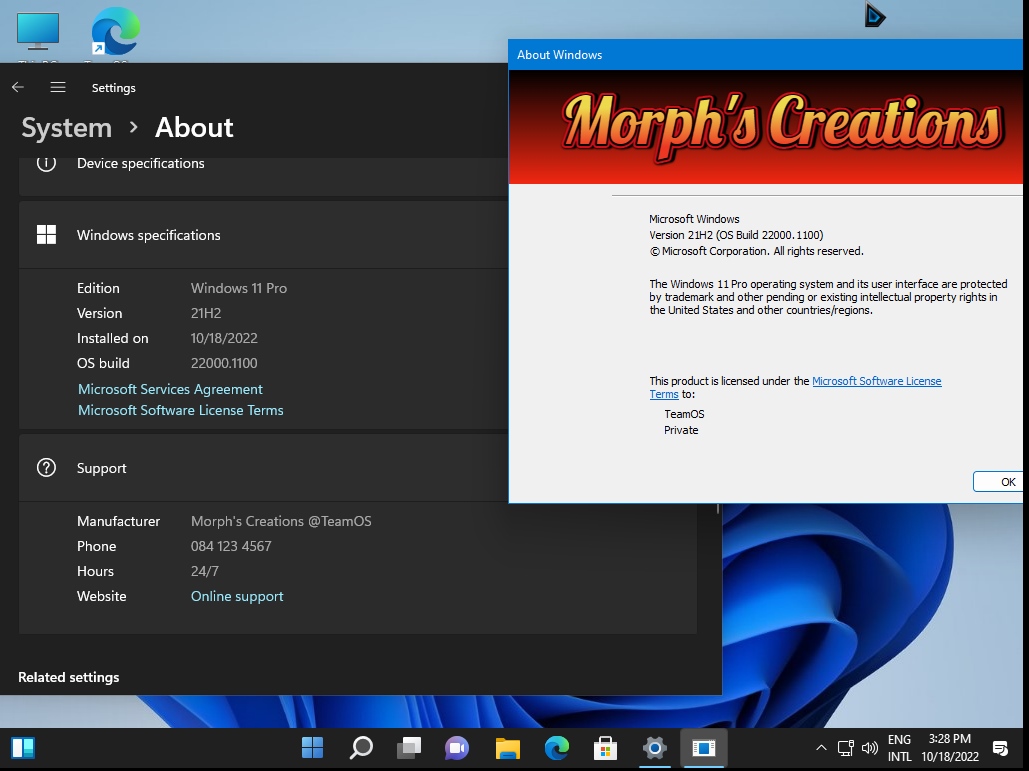
Task: Open the Edge shortcut on desktop
Action: (115, 33)
